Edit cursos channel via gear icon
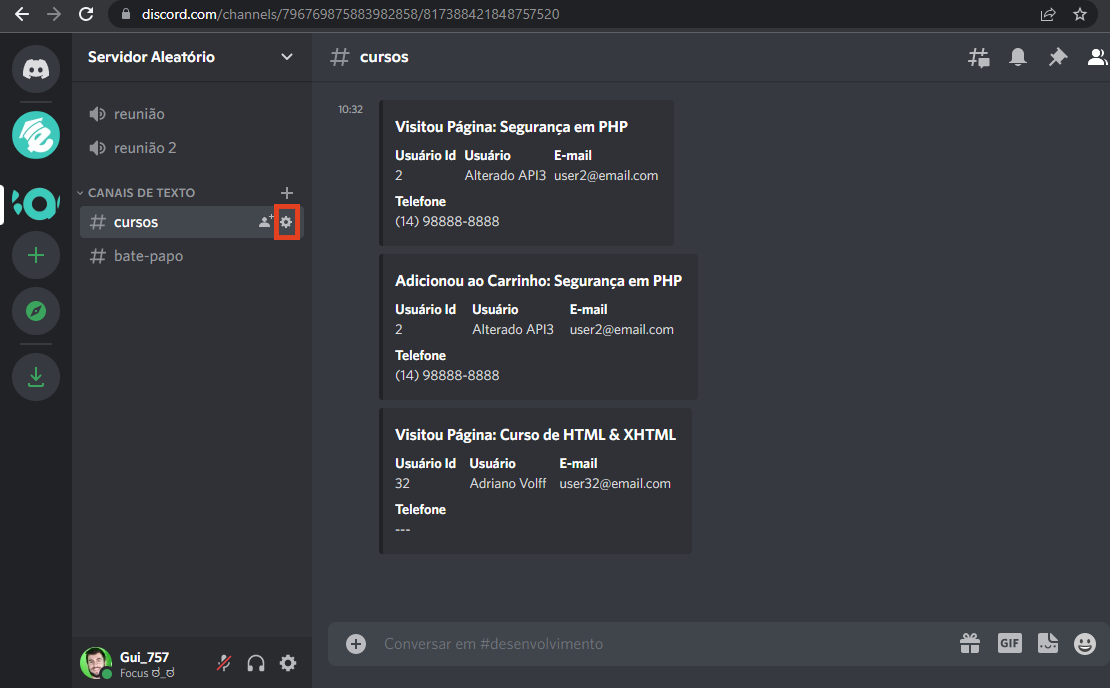 286,222
